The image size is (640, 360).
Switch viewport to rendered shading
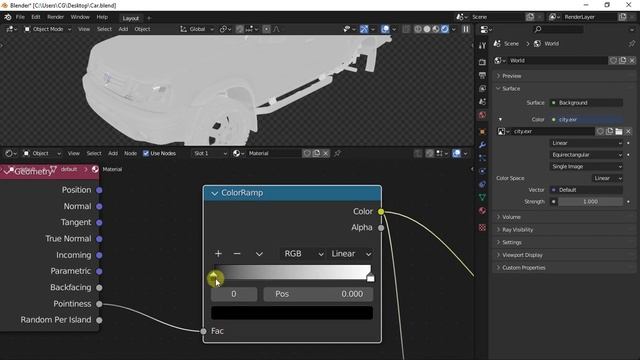(x=444, y=29)
